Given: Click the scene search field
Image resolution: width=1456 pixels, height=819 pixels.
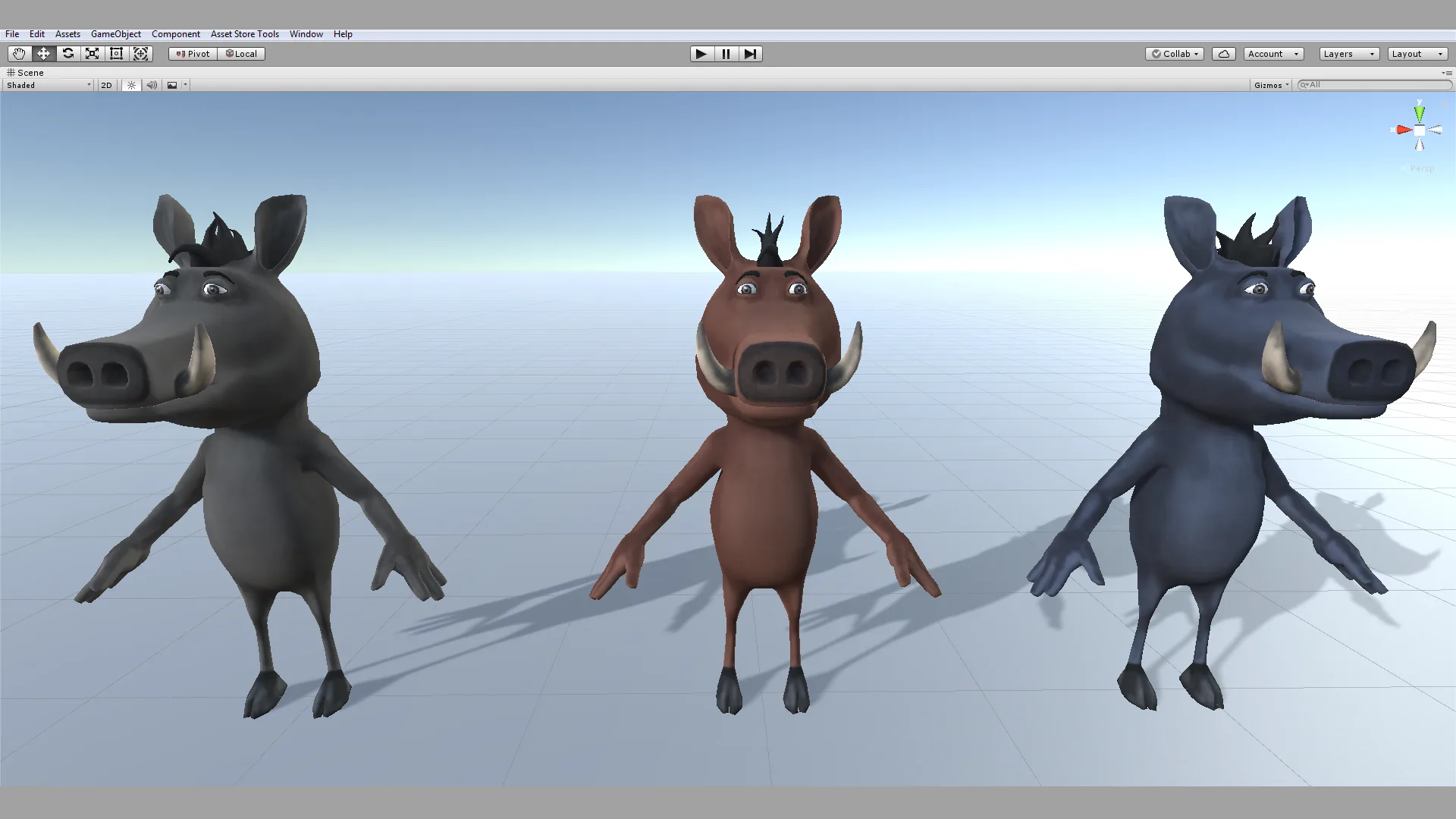Looking at the screenshot, I should 1376,85.
